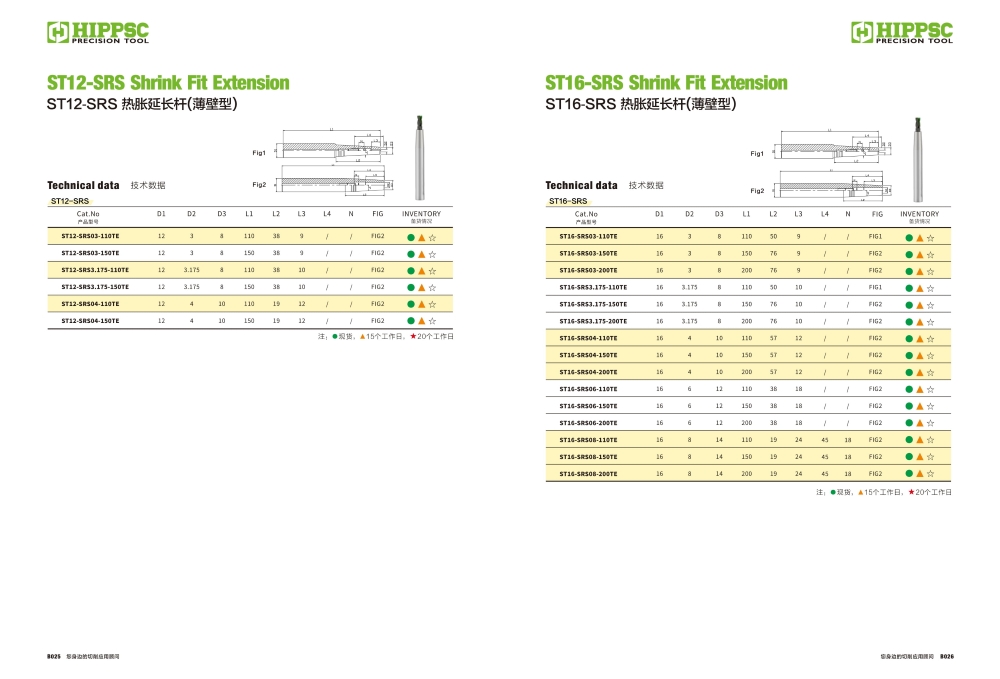The height and width of the screenshot is (679, 1000).
Task: Click catalog number ST16-SRS04-200TE
Action: (x=588, y=372)
